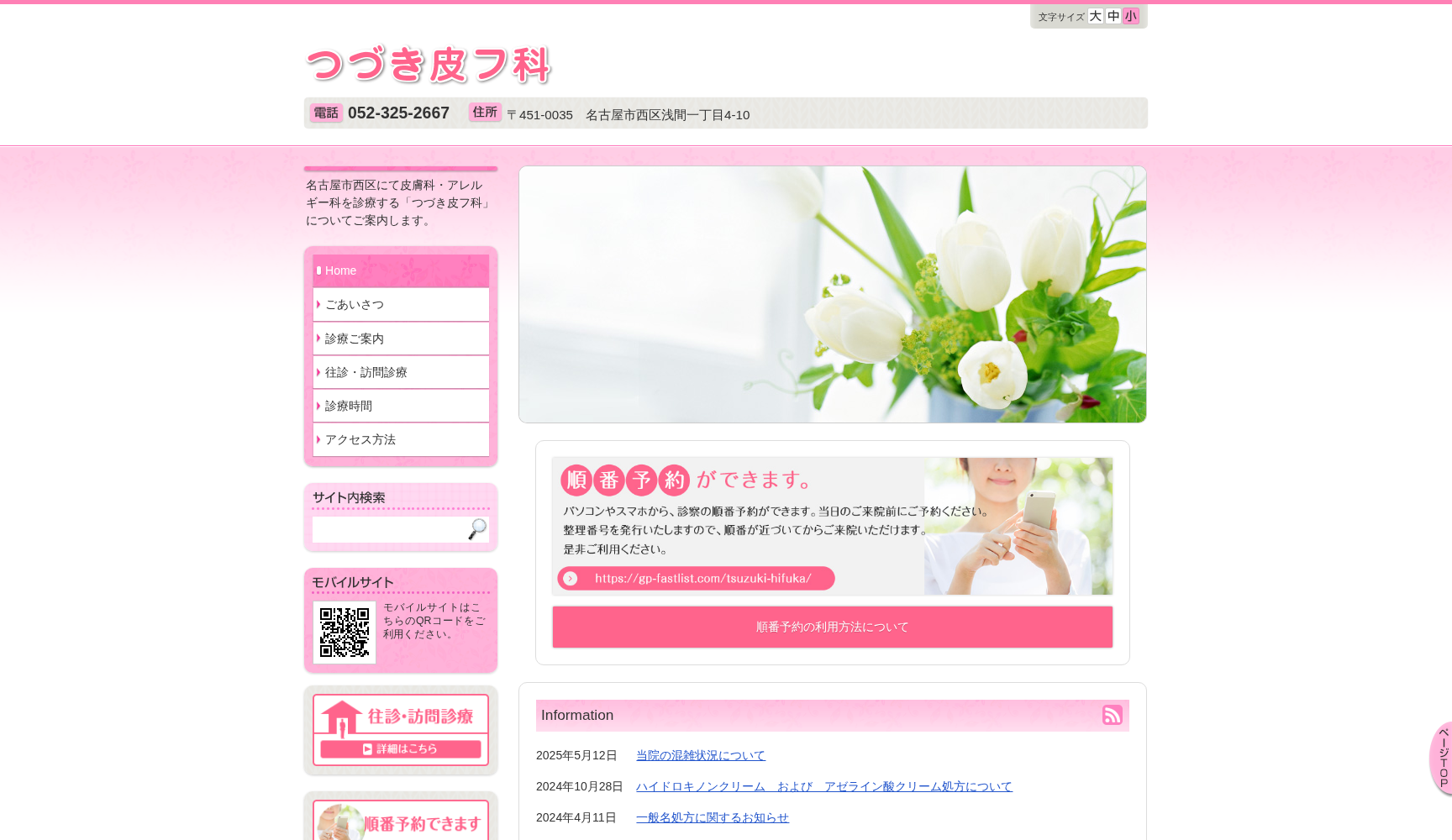The image size is (1452, 840).
Task: Click the 電話 phone label icon
Action: tap(327, 113)
